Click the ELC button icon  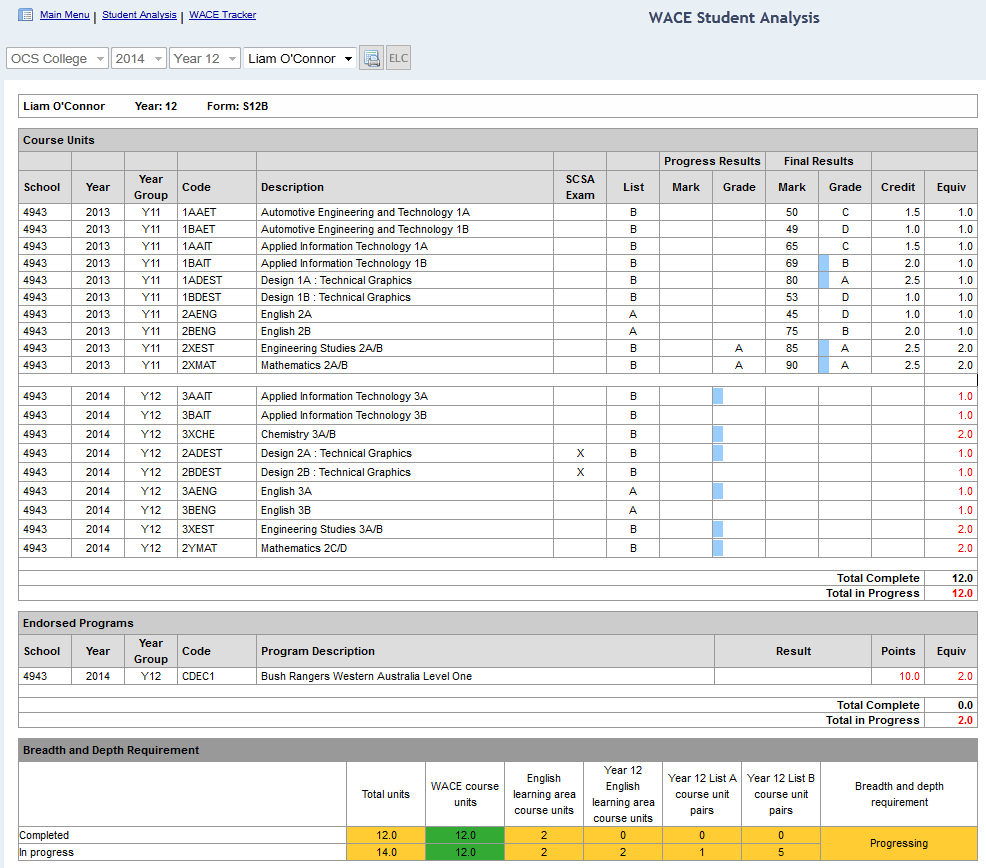pyautogui.click(x=398, y=58)
